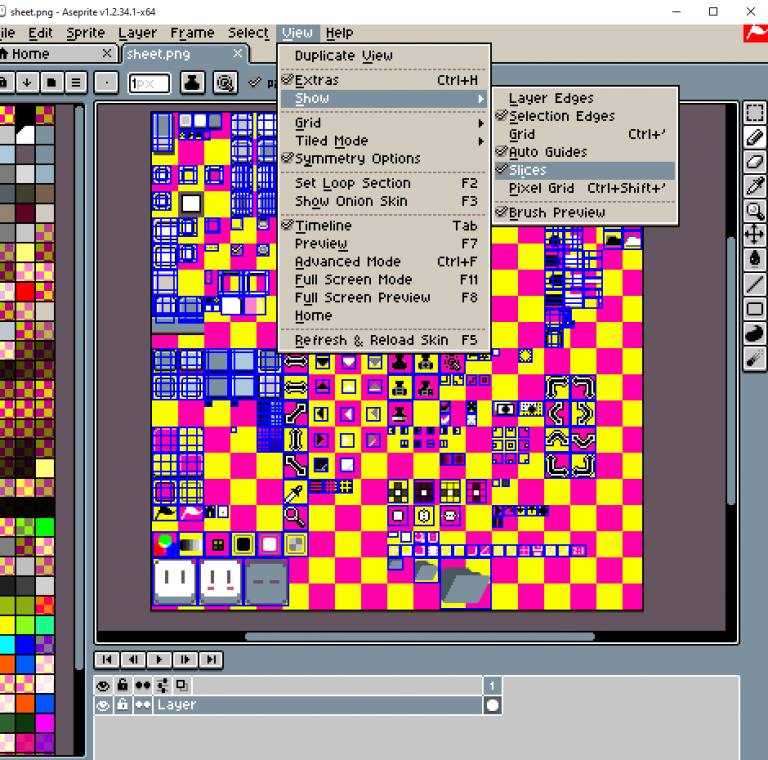Select the Pencil tool in toolbar
Screen dimensions: 768x760
tap(755, 138)
